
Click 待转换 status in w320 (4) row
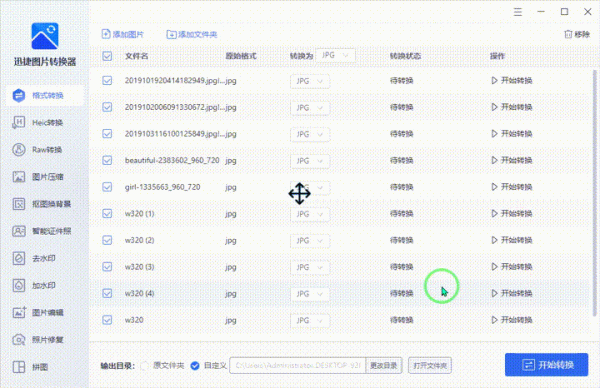pyautogui.click(x=401, y=293)
